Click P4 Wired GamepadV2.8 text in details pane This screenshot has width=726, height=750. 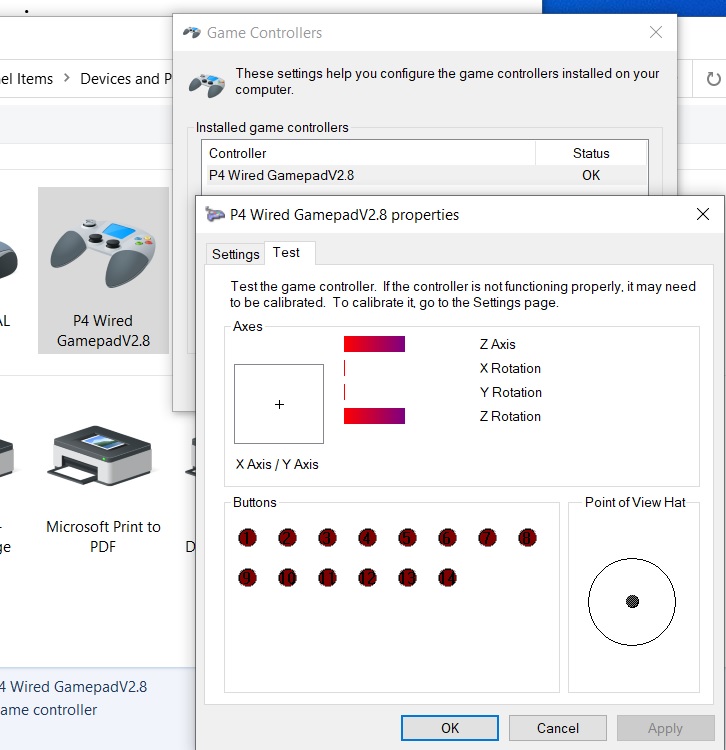point(74,686)
